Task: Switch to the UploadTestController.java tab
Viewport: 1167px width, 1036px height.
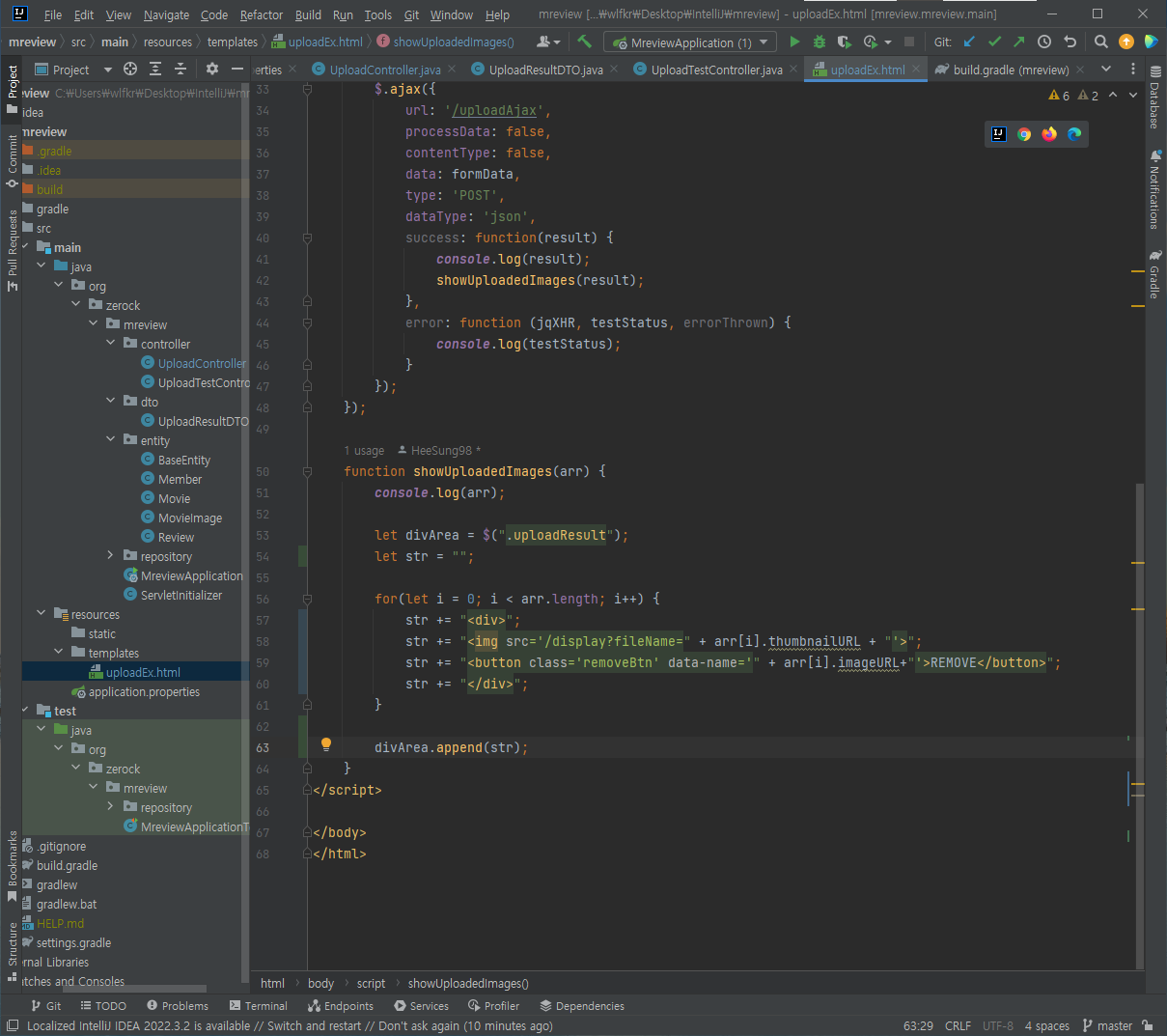Action: pyautogui.click(x=716, y=70)
